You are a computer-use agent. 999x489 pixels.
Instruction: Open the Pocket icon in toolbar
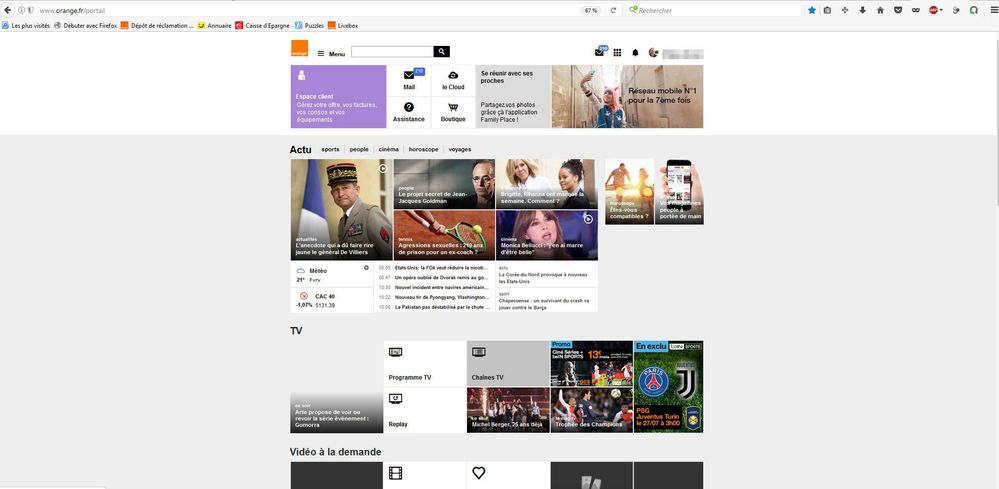tap(898, 10)
